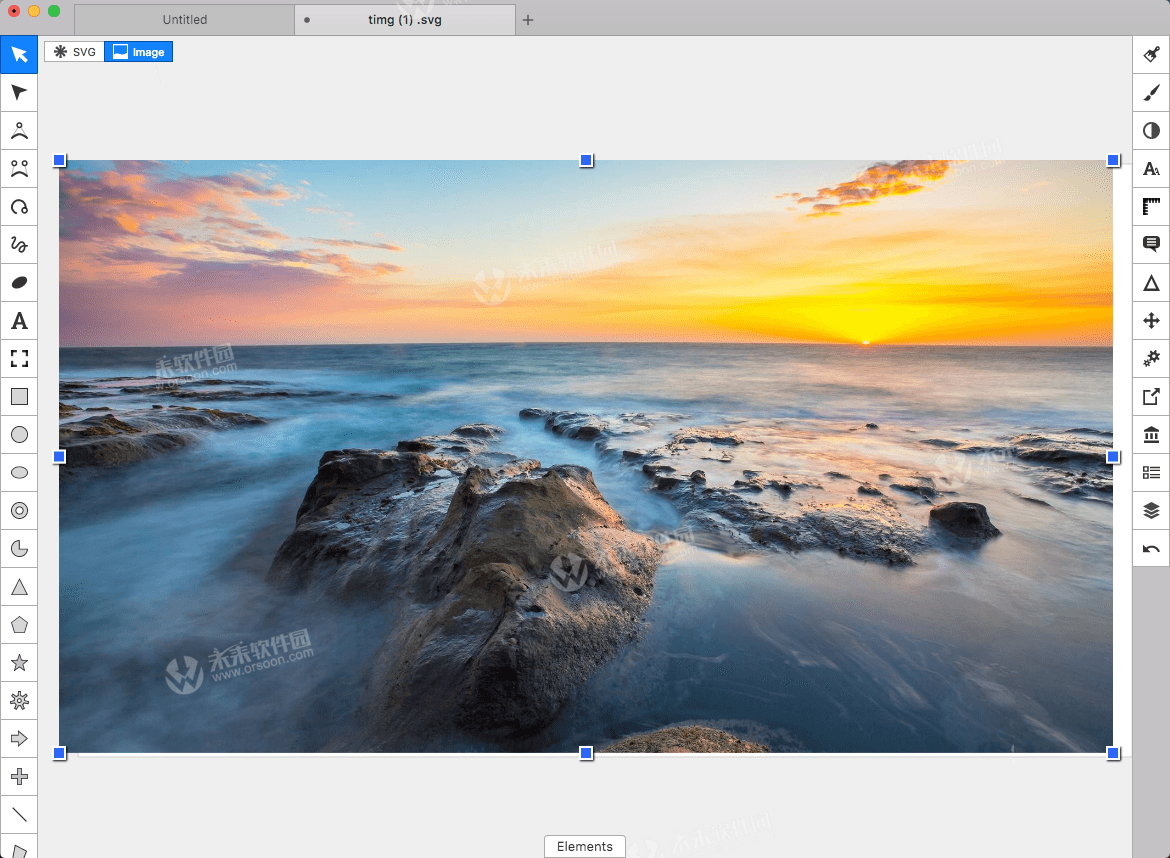
Task: Switch to the Untitled tab
Action: tap(184, 19)
